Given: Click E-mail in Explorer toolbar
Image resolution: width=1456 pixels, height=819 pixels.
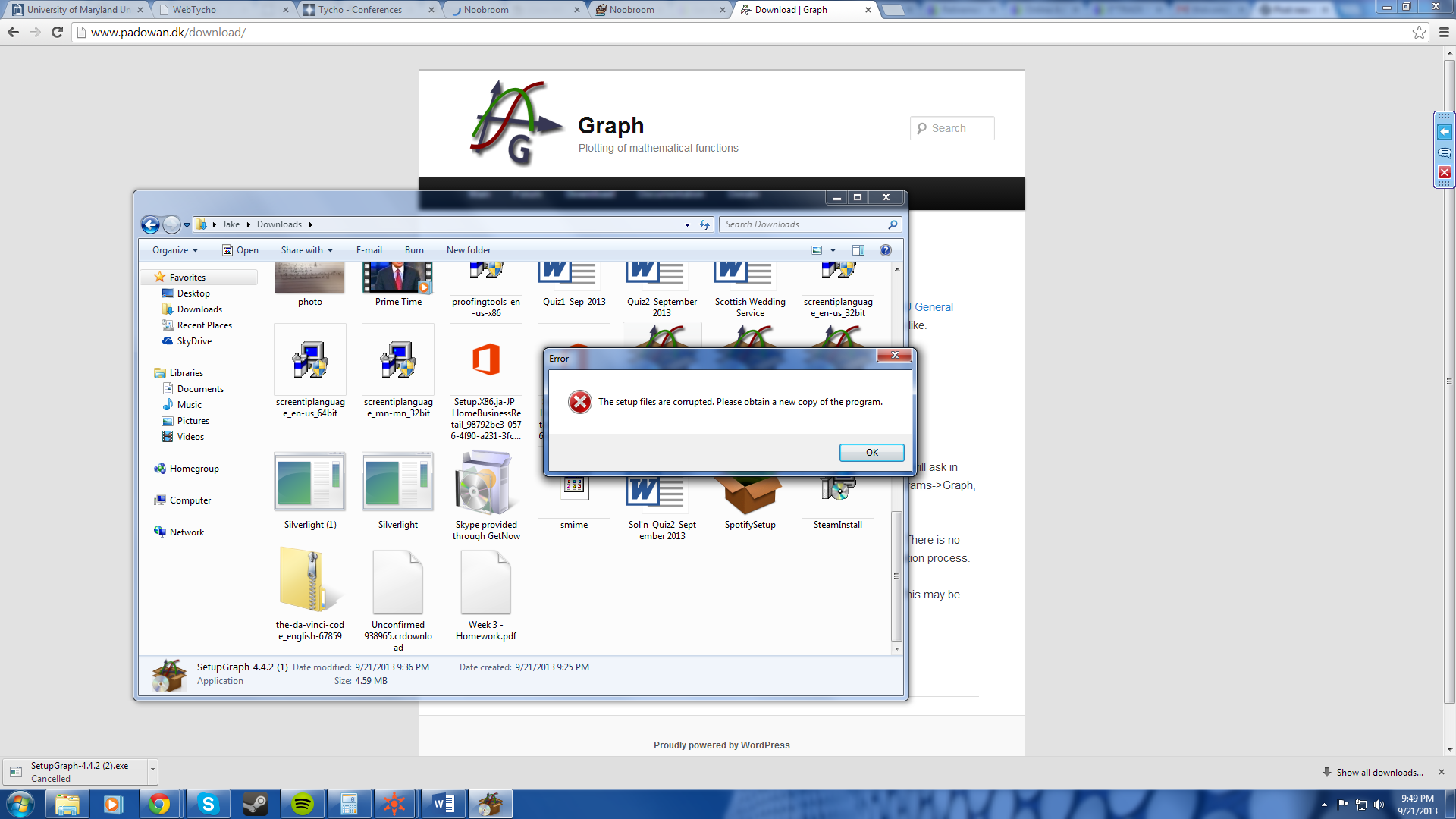Looking at the screenshot, I should pos(369,250).
